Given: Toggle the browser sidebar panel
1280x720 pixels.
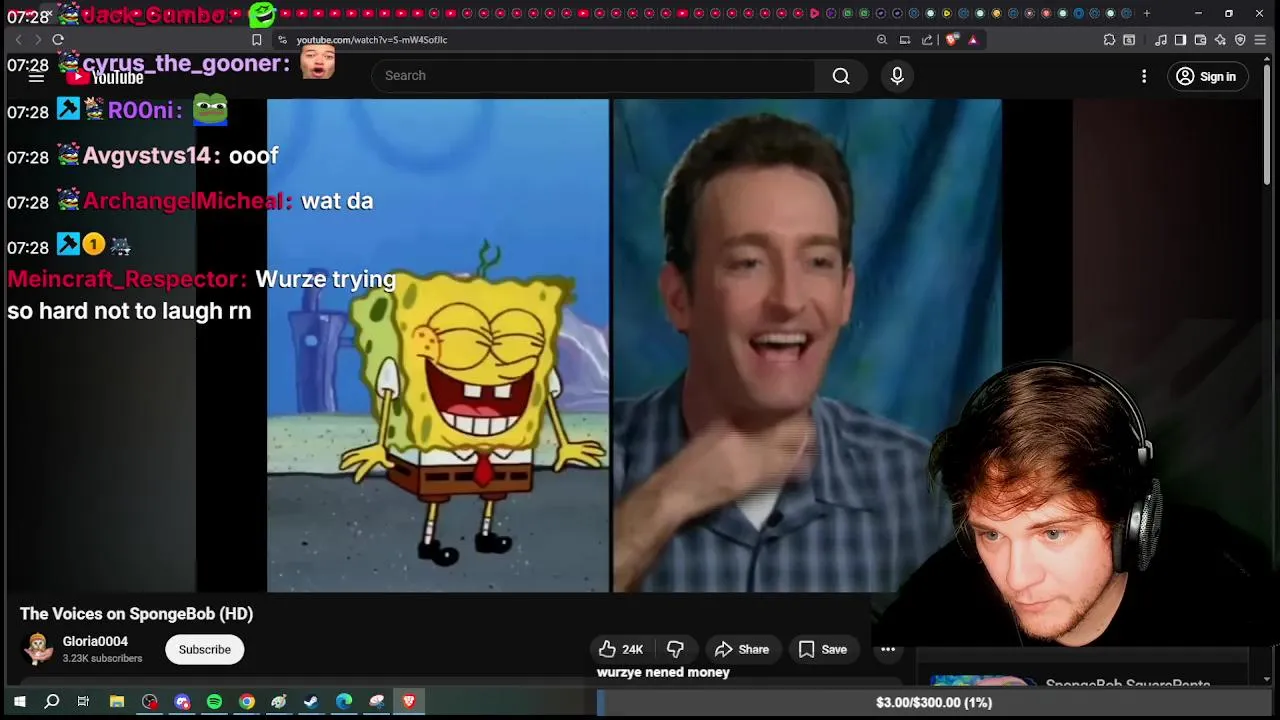Looking at the screenshot, I should (1180, 40).
